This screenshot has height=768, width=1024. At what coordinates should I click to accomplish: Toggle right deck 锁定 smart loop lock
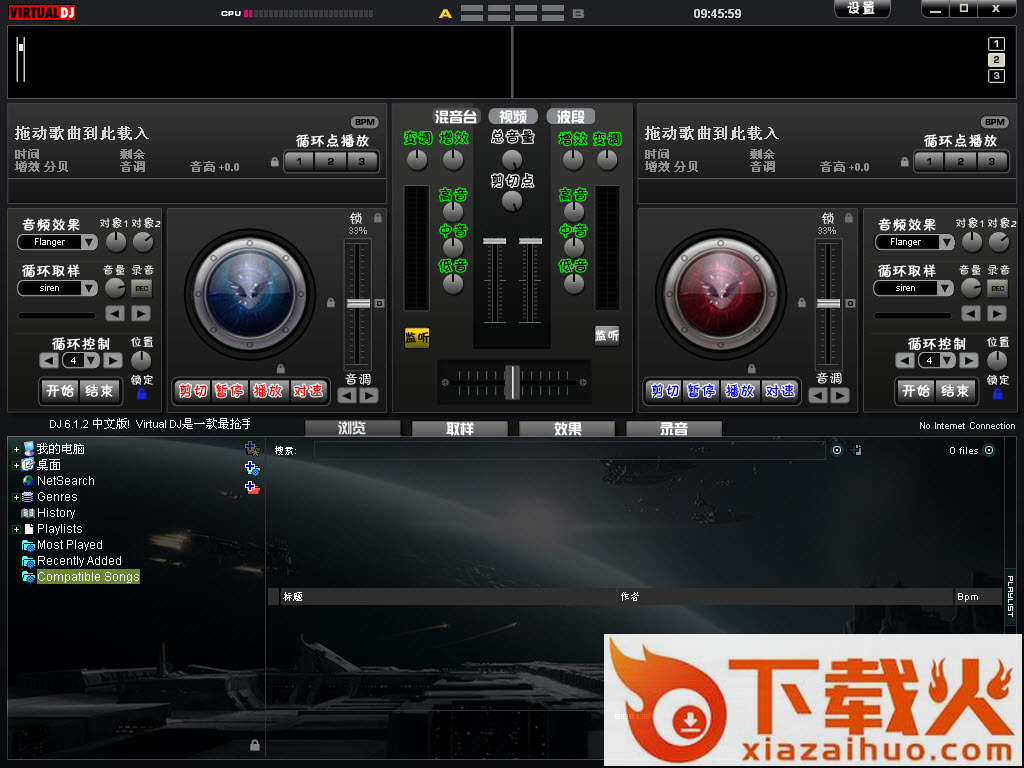(x=997, y=394)
